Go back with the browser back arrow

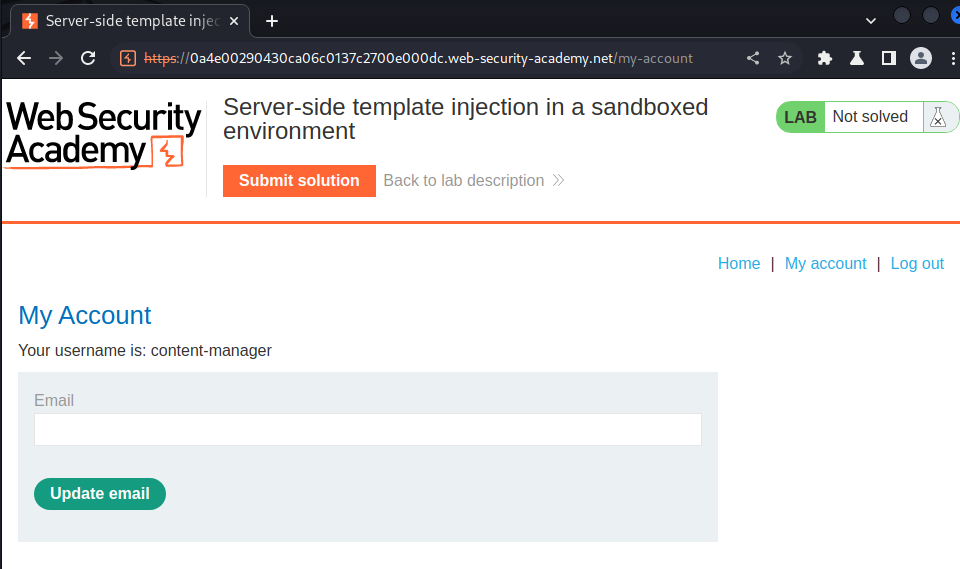[x=24, y=58]
